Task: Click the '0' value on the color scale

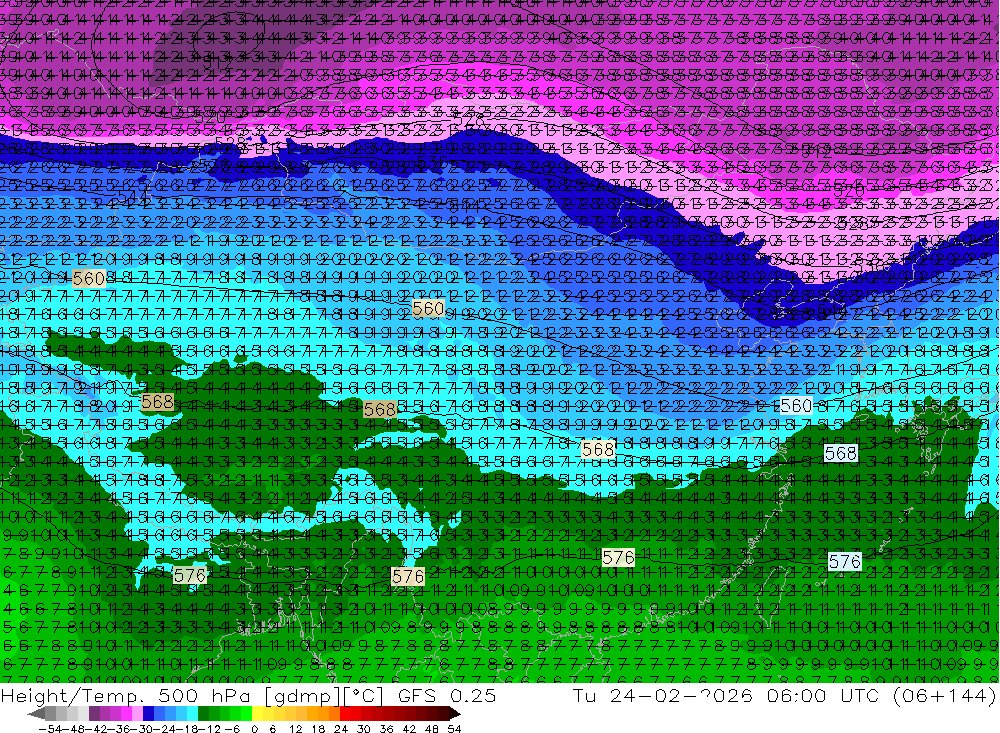Action: (x=254, y=729)
